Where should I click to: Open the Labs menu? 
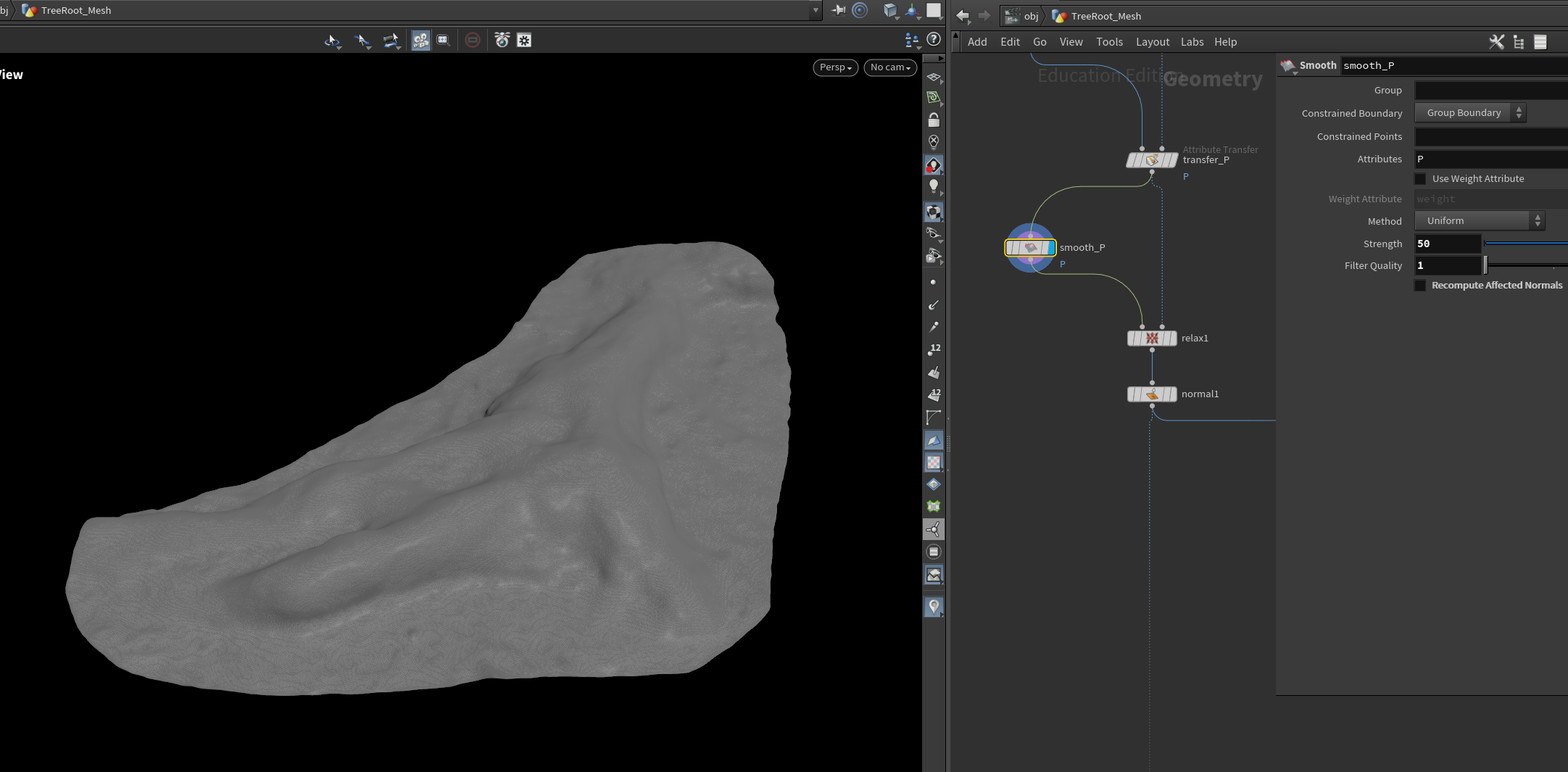(1192, 42)
